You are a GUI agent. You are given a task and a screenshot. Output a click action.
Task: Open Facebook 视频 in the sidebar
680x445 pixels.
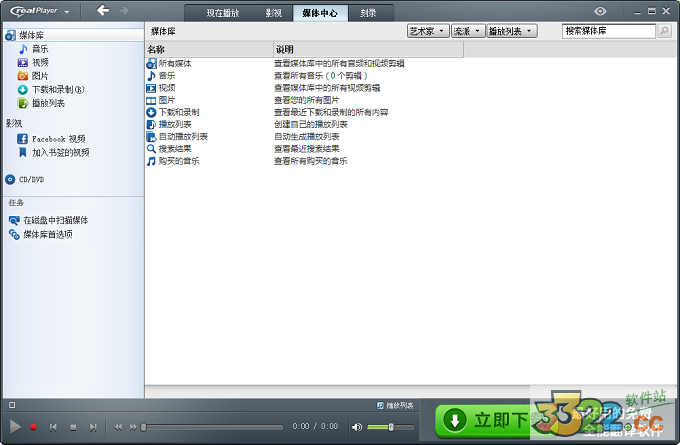[52, 139]
